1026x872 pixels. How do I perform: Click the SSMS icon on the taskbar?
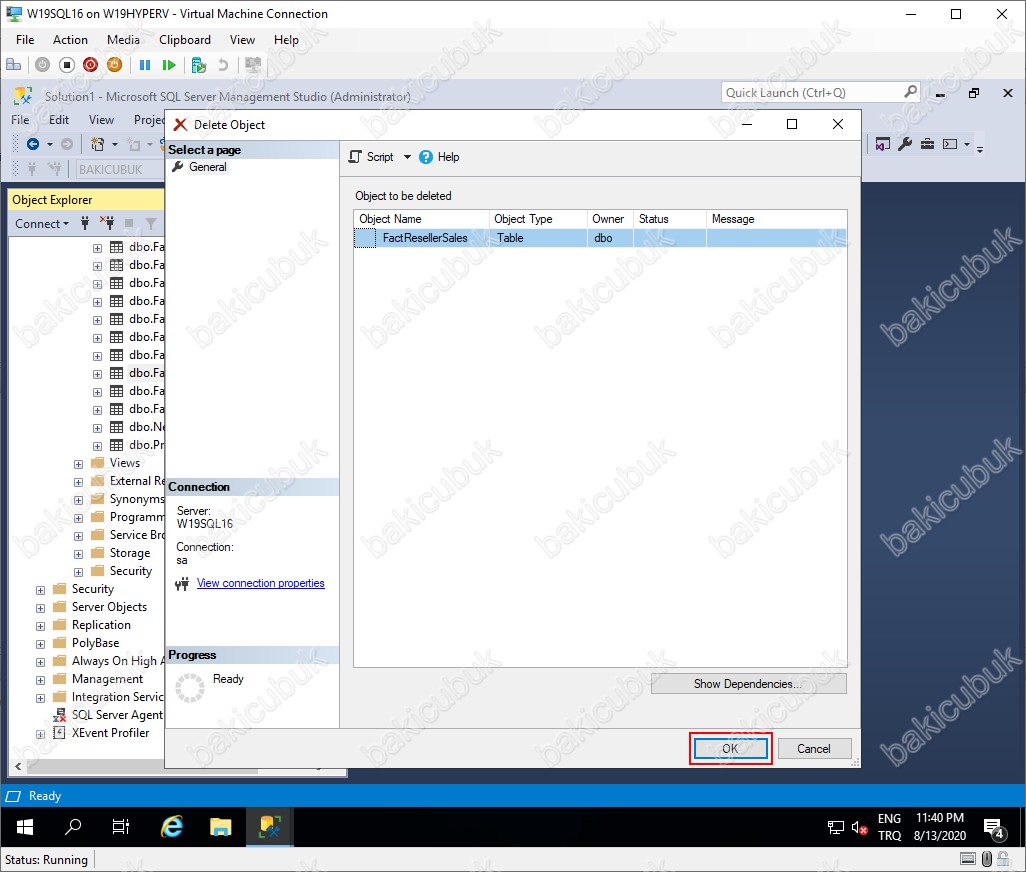(270, 828)
